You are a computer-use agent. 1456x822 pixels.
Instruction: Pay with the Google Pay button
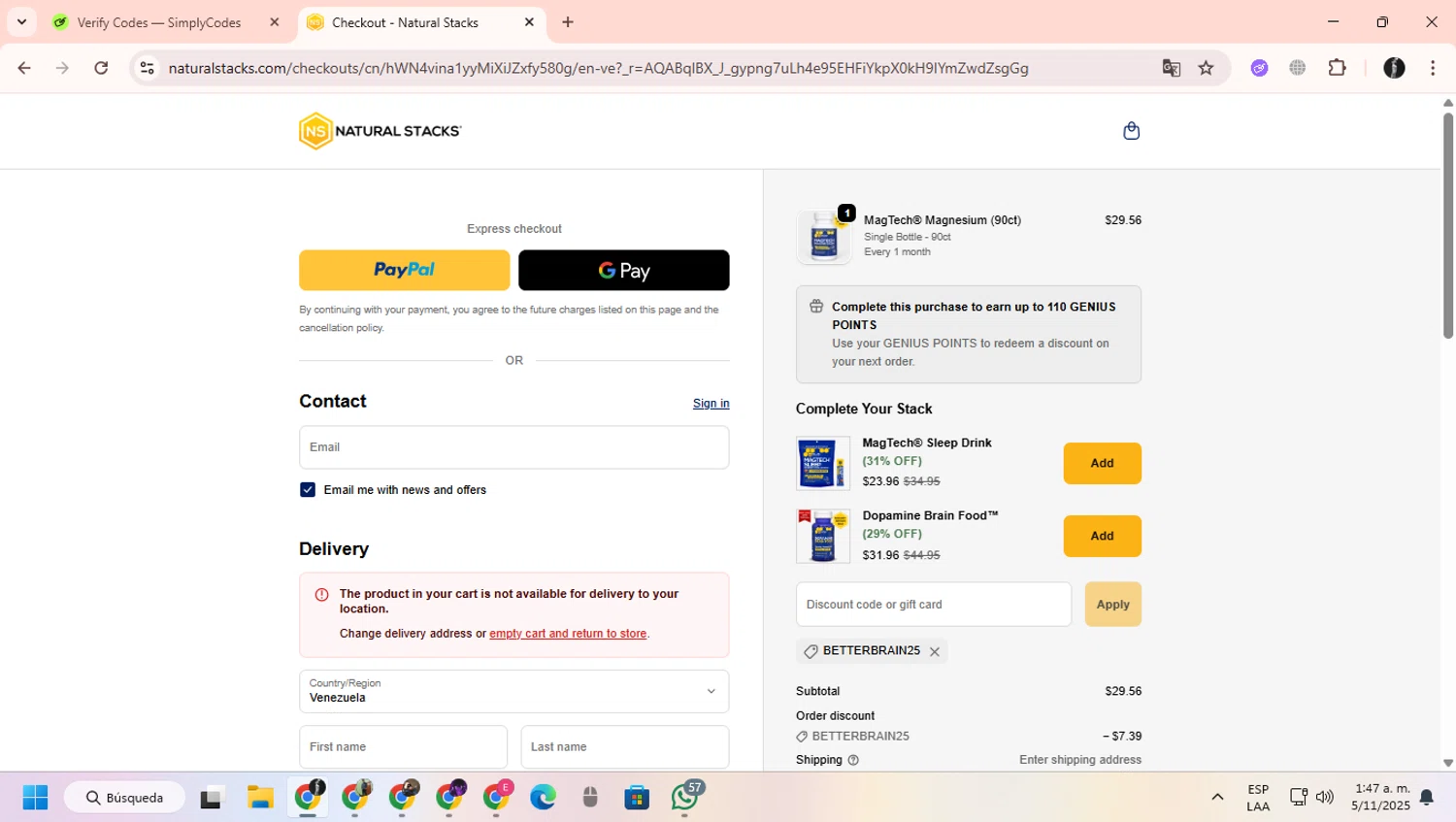click(623, 270)
